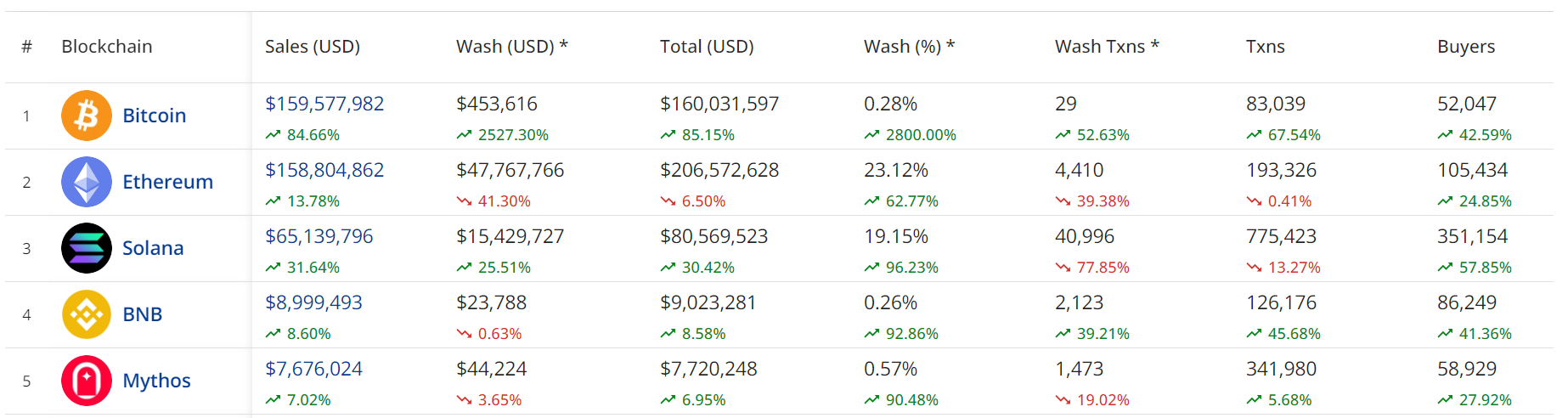Click Solana sales value $65,139,796
Viewport: 1568px width, 418px height.
(x=319, y=236)
